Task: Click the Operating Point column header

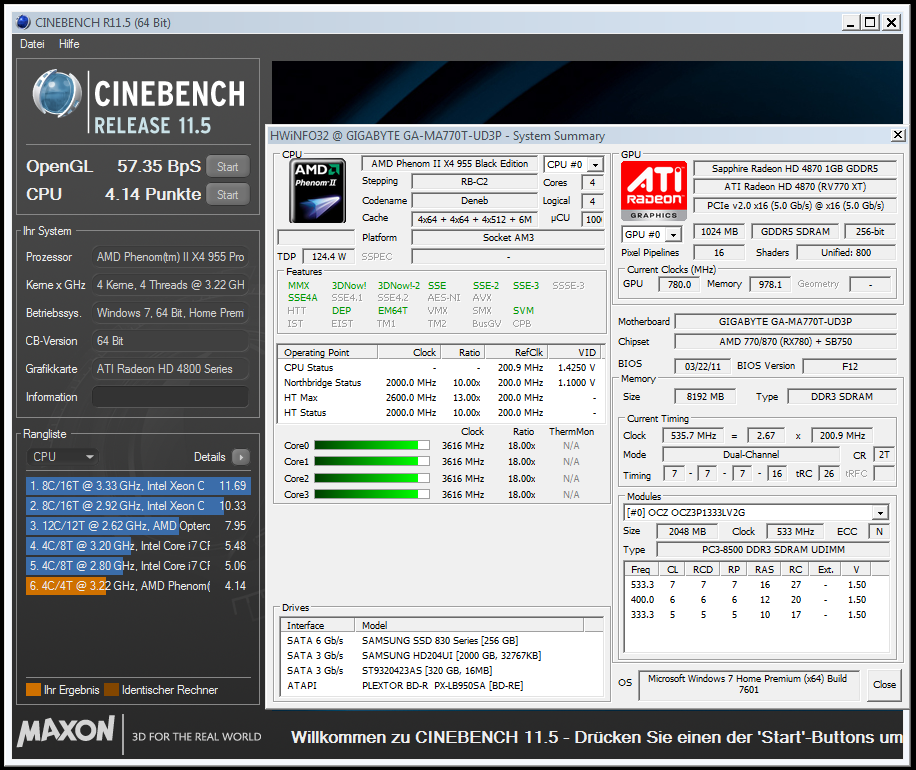Action: click(328, 352)
